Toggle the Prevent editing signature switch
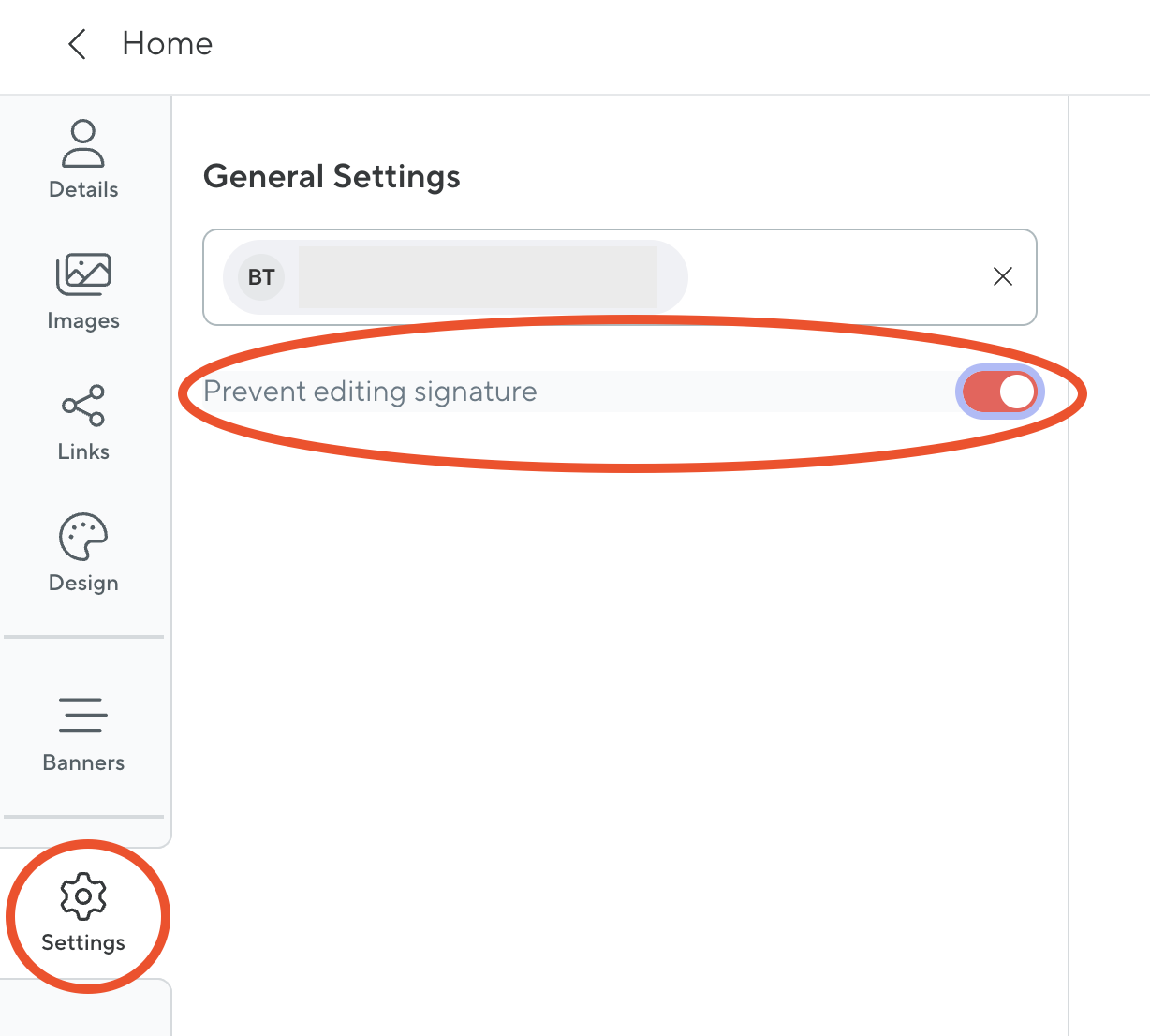Viewport: 1150px width, 1036px height. coord(999,392)
